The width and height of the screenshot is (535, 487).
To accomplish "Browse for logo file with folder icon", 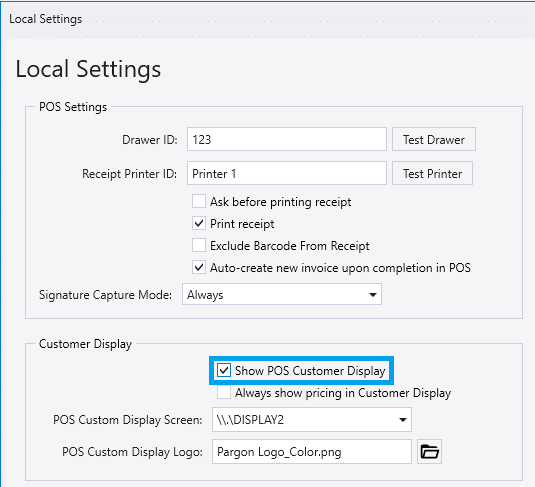I will [x=429, y=452].
